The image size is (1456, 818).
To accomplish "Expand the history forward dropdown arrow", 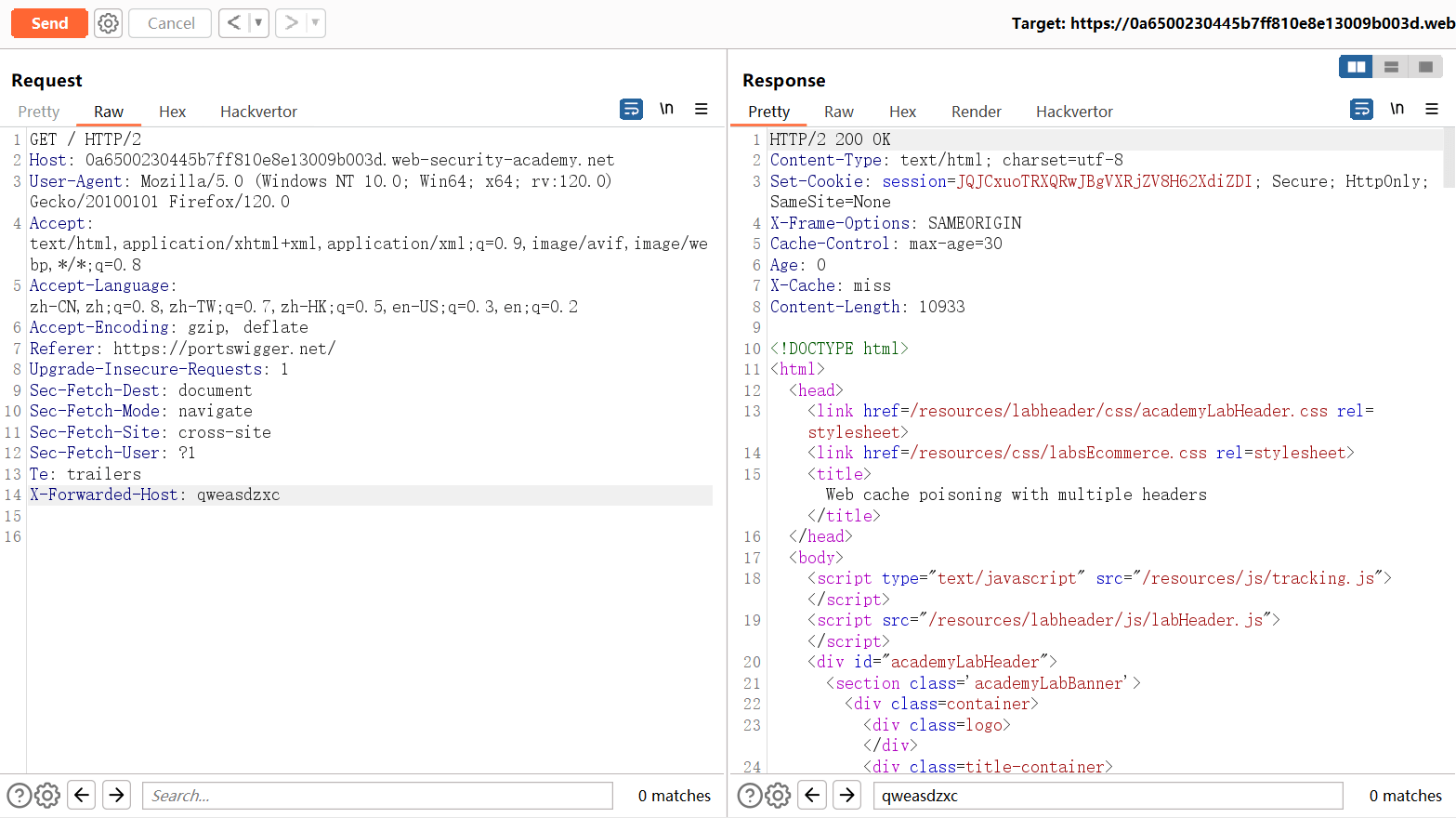I will (315, 23).
